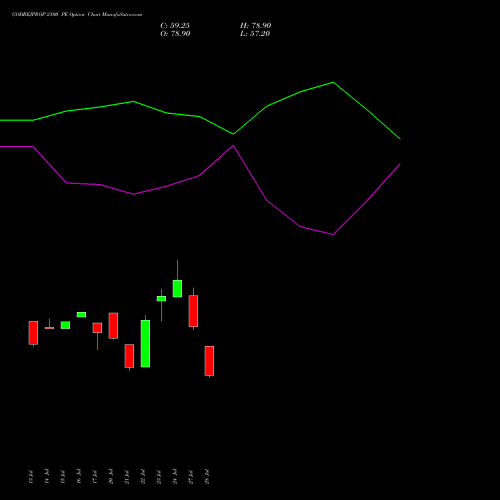The image size is (500, 500).
Task: Click the 13 Jul date label on the axis
Action: (31, 477)
